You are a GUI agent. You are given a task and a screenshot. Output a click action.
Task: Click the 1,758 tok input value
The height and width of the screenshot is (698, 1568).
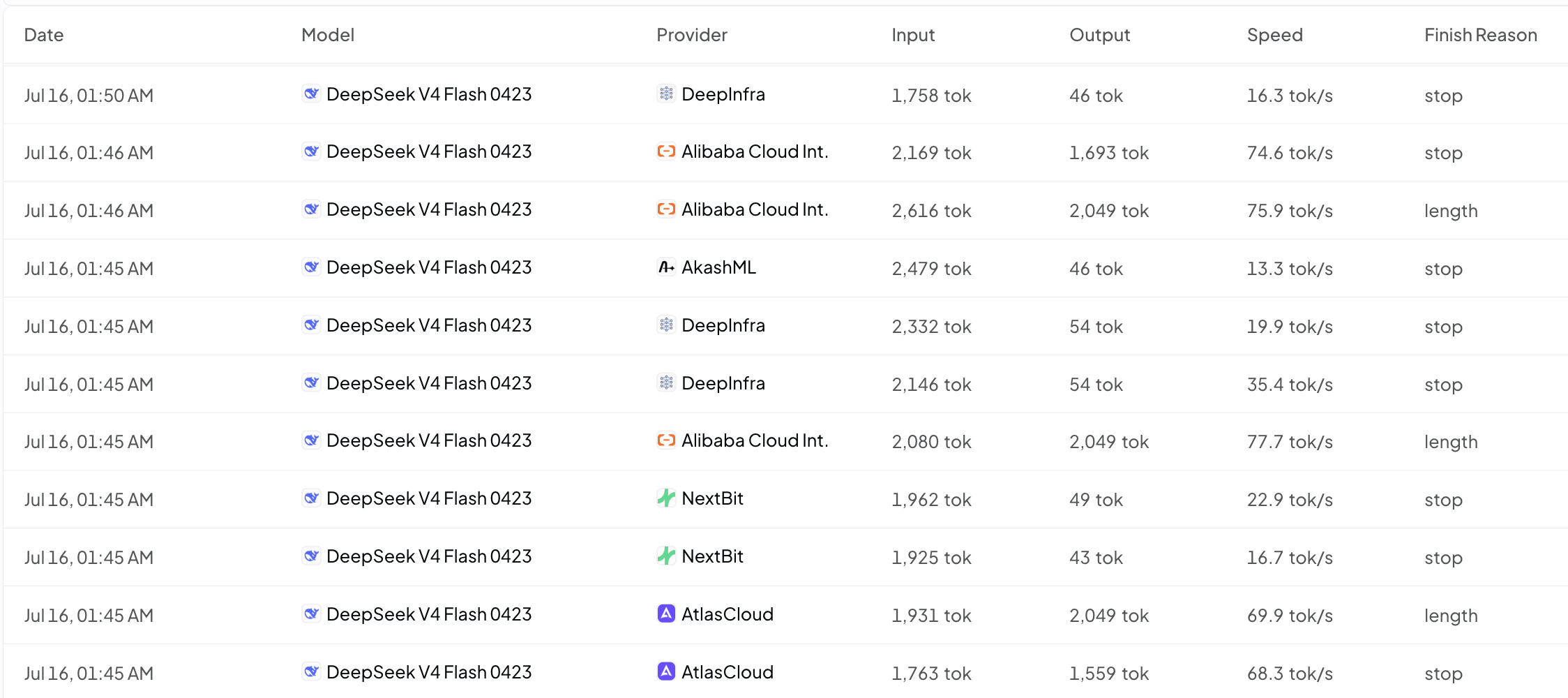point(931,96)
